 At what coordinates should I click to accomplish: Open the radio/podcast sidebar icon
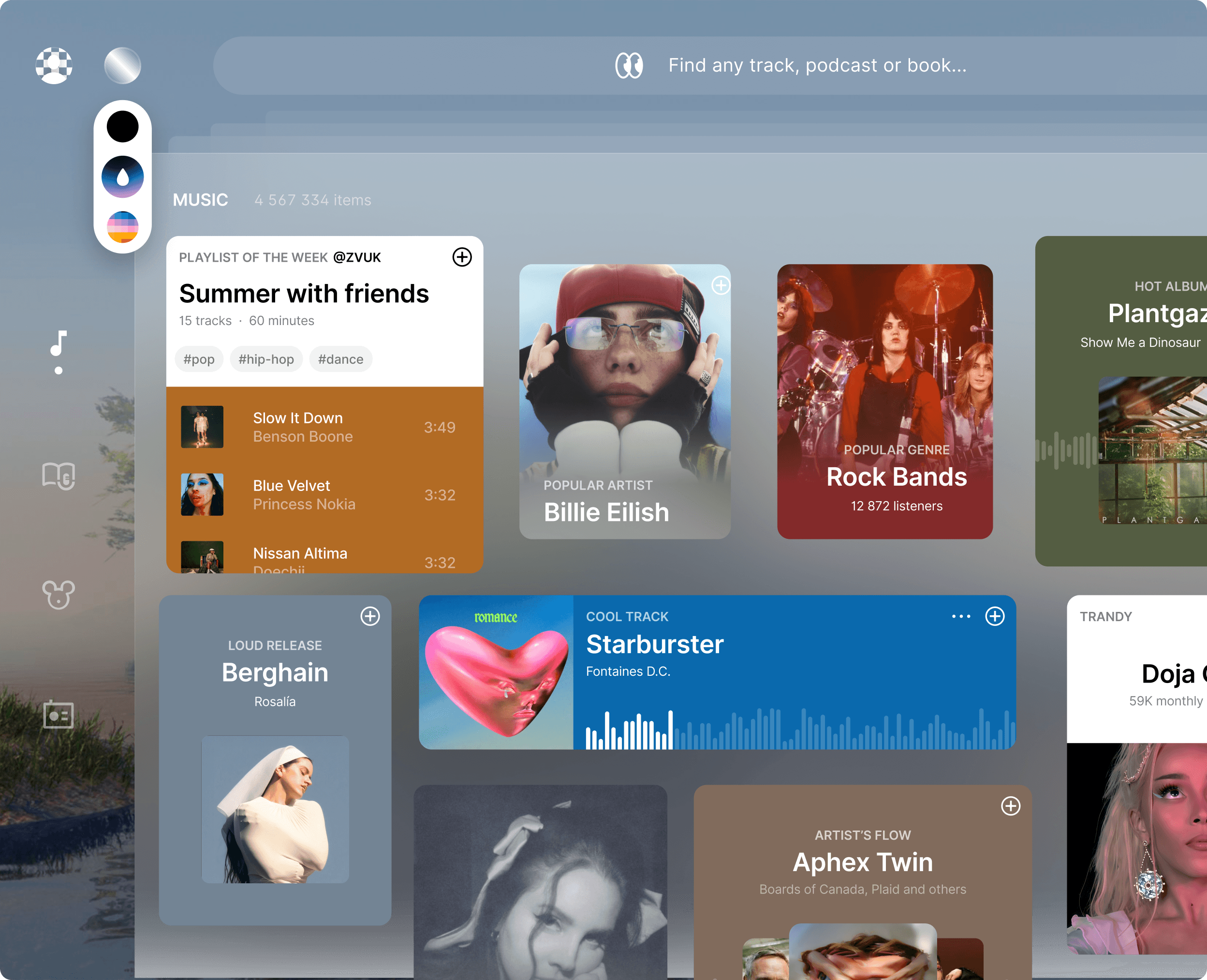58,714
